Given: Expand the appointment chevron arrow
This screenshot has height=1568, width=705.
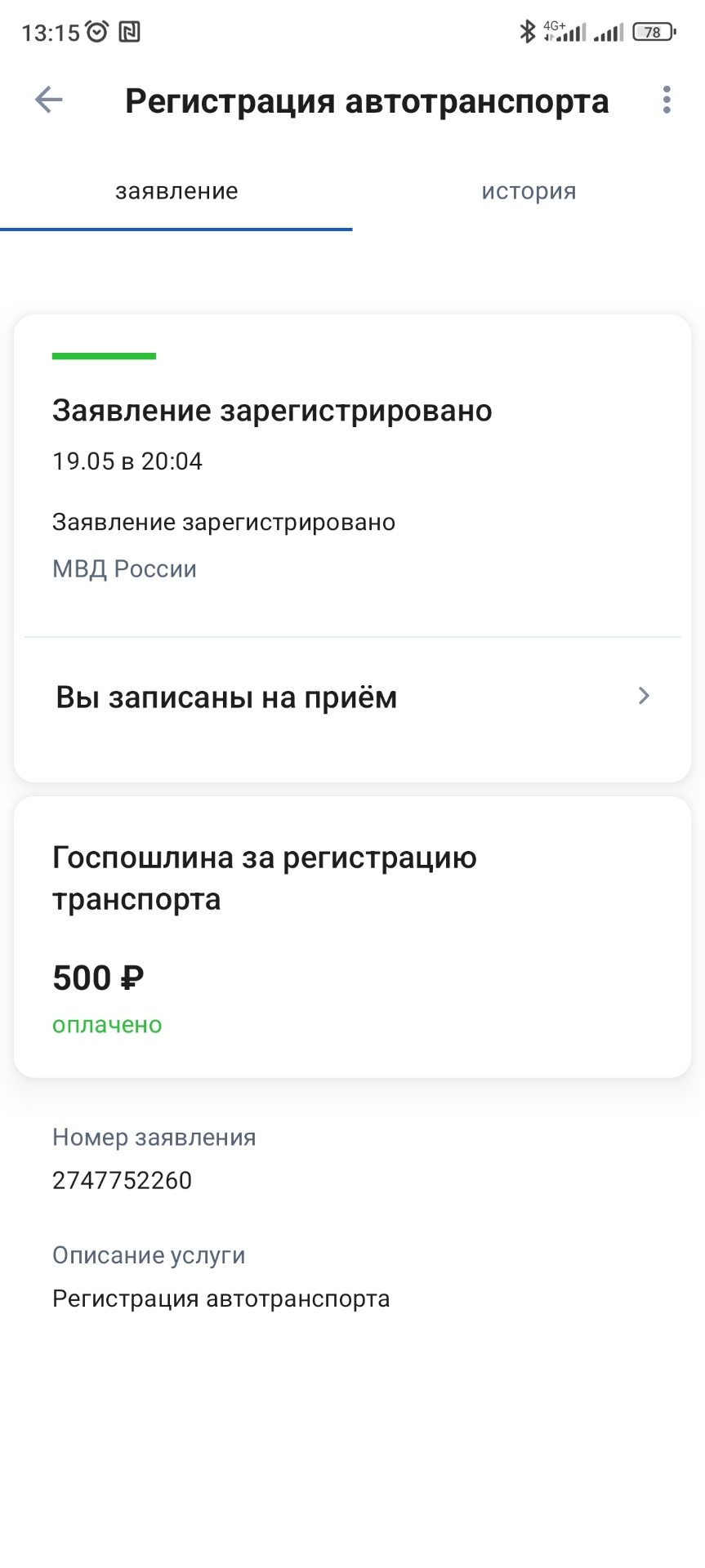Looking at the screenshot, I should click(644, 696).
